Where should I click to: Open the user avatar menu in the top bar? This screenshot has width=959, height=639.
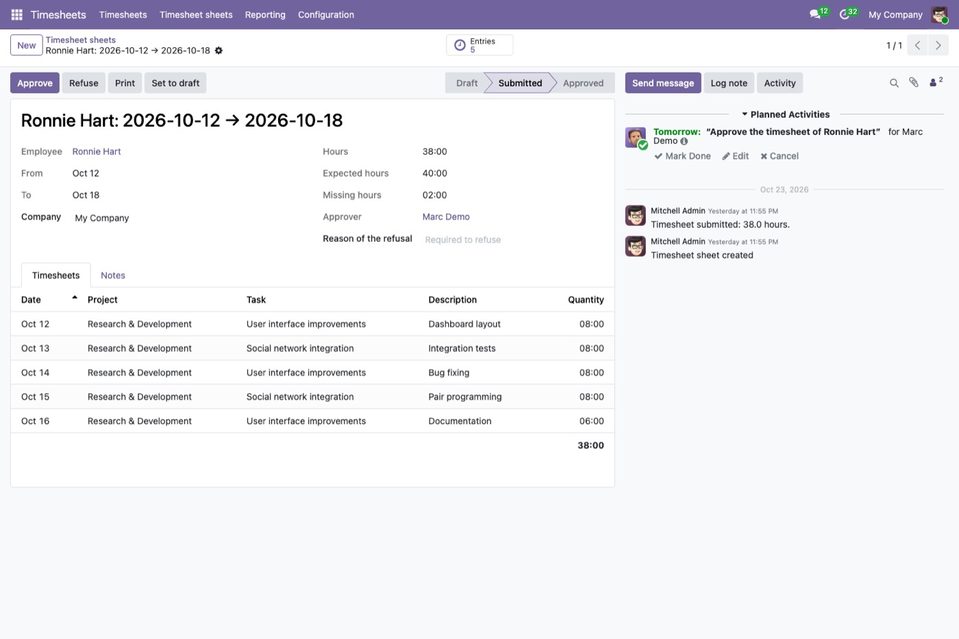pos(939,15)
